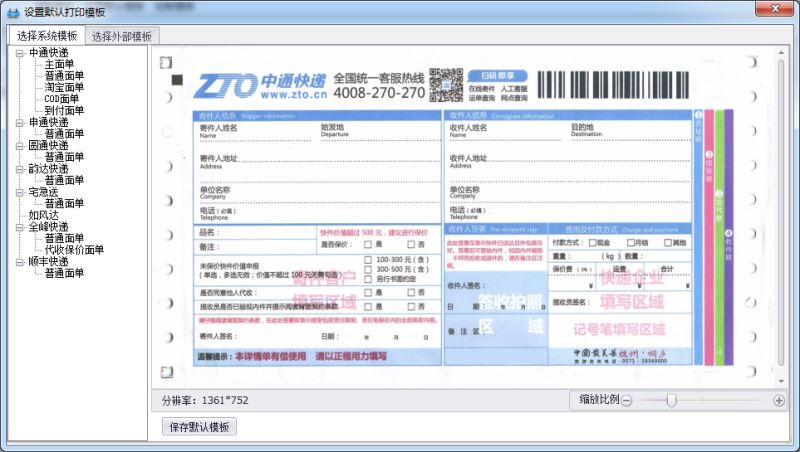Collapse the 申通快递 tree node
This screenshot has width=800, height=452.
[19, 122]
